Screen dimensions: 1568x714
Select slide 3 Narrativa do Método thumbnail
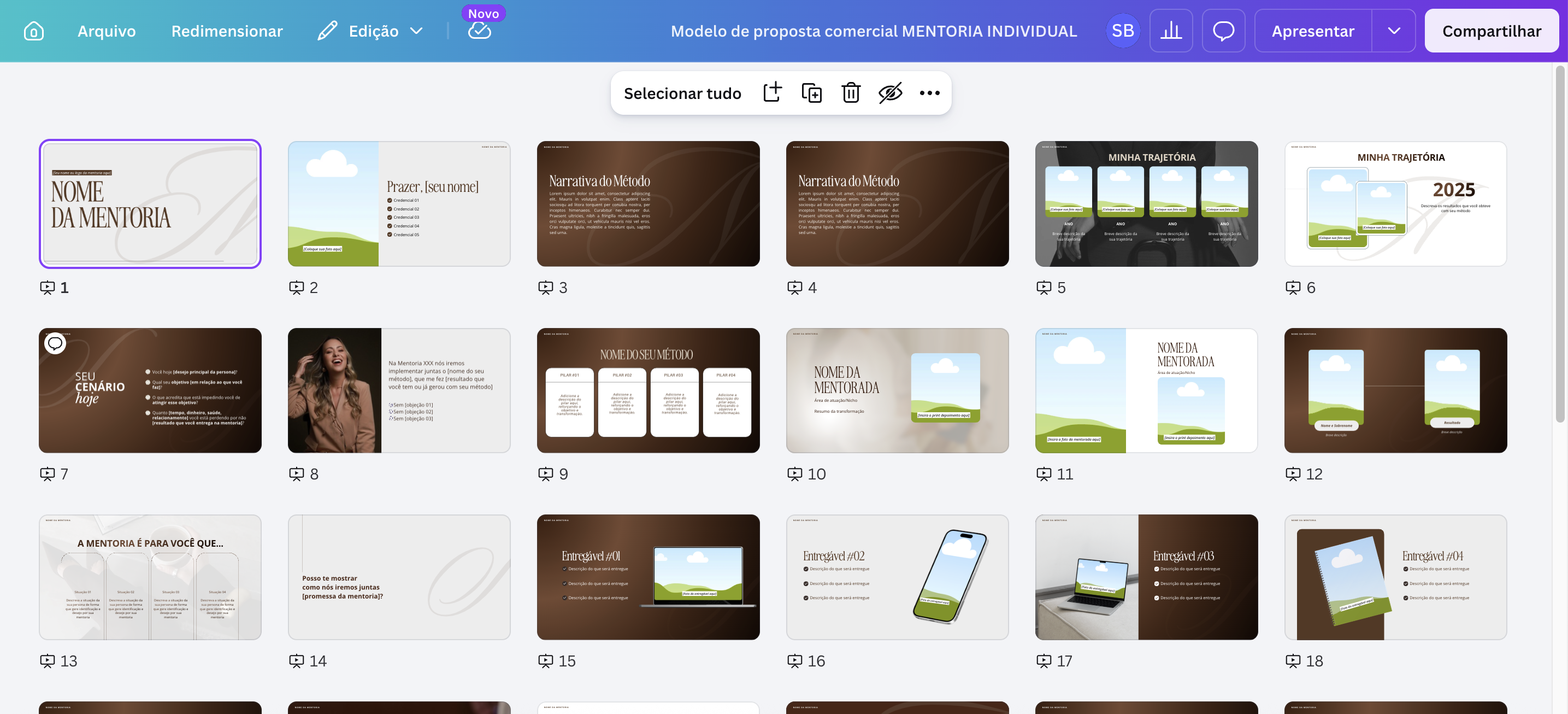coord(649,203)
